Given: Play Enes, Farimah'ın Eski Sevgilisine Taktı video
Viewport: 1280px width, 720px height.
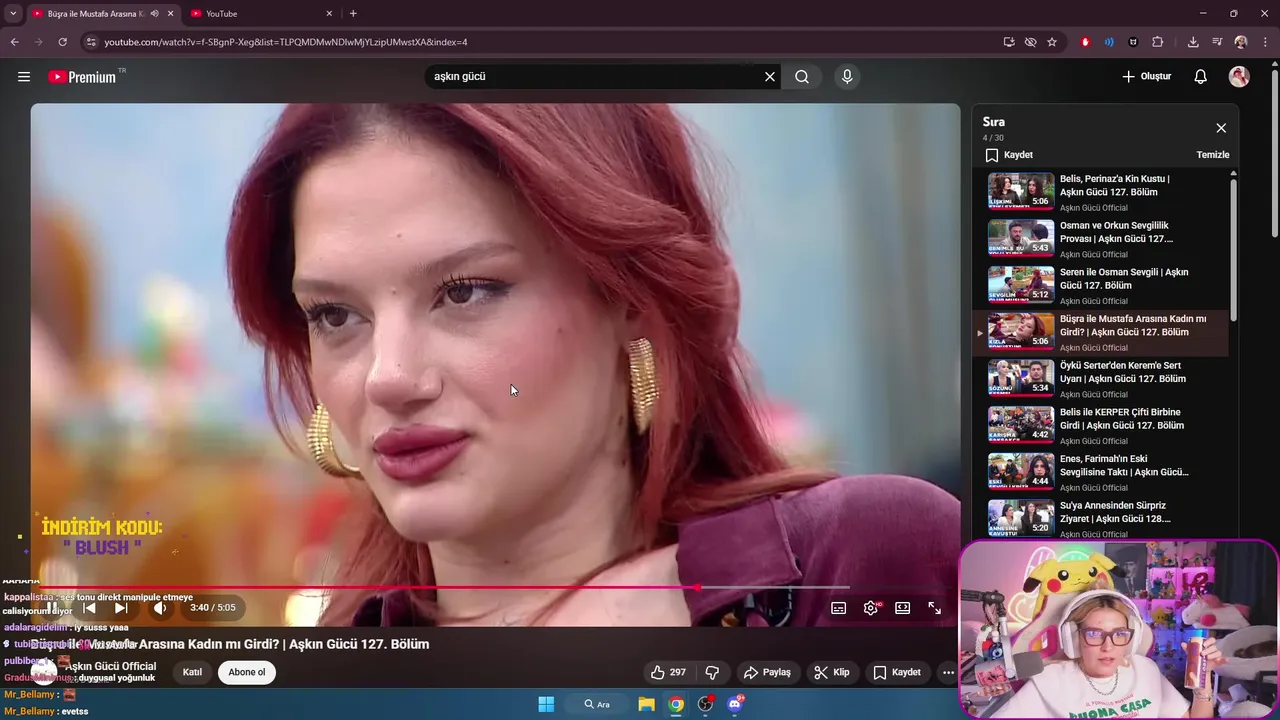Looking at the screenshot, I should click(x=1100, y=472).
